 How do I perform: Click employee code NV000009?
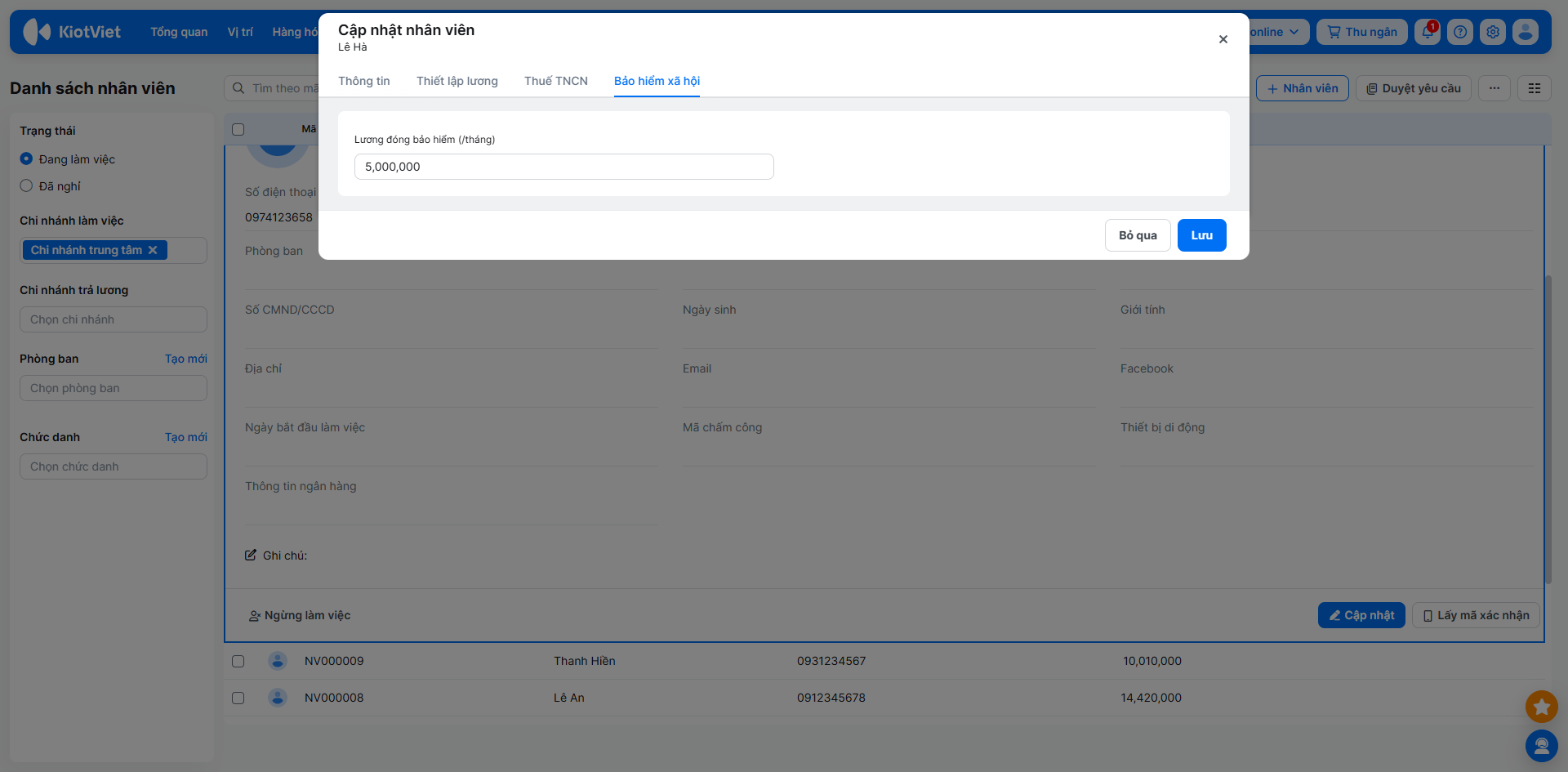(334, 661)
